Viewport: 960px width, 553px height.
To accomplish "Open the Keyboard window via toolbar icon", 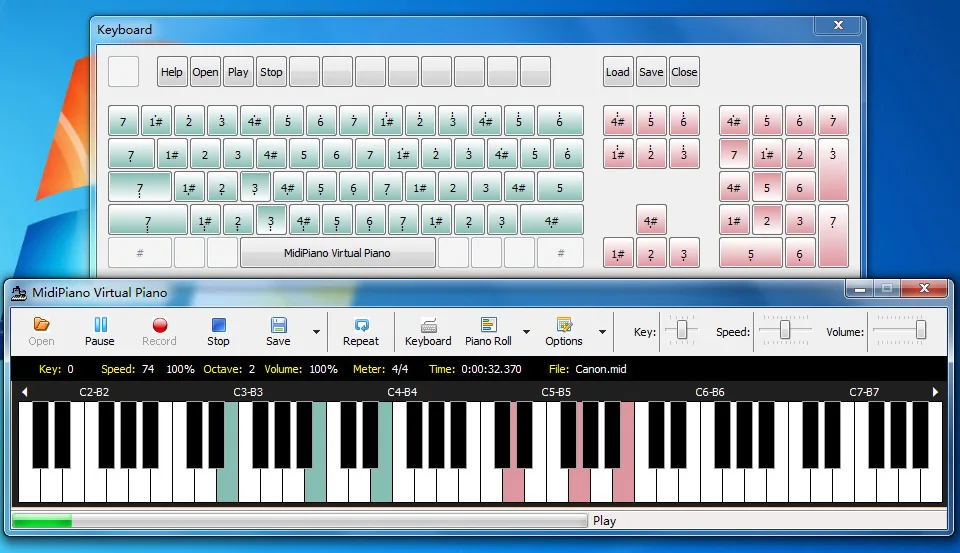I will pyautogui.click(x=429, y=325).
